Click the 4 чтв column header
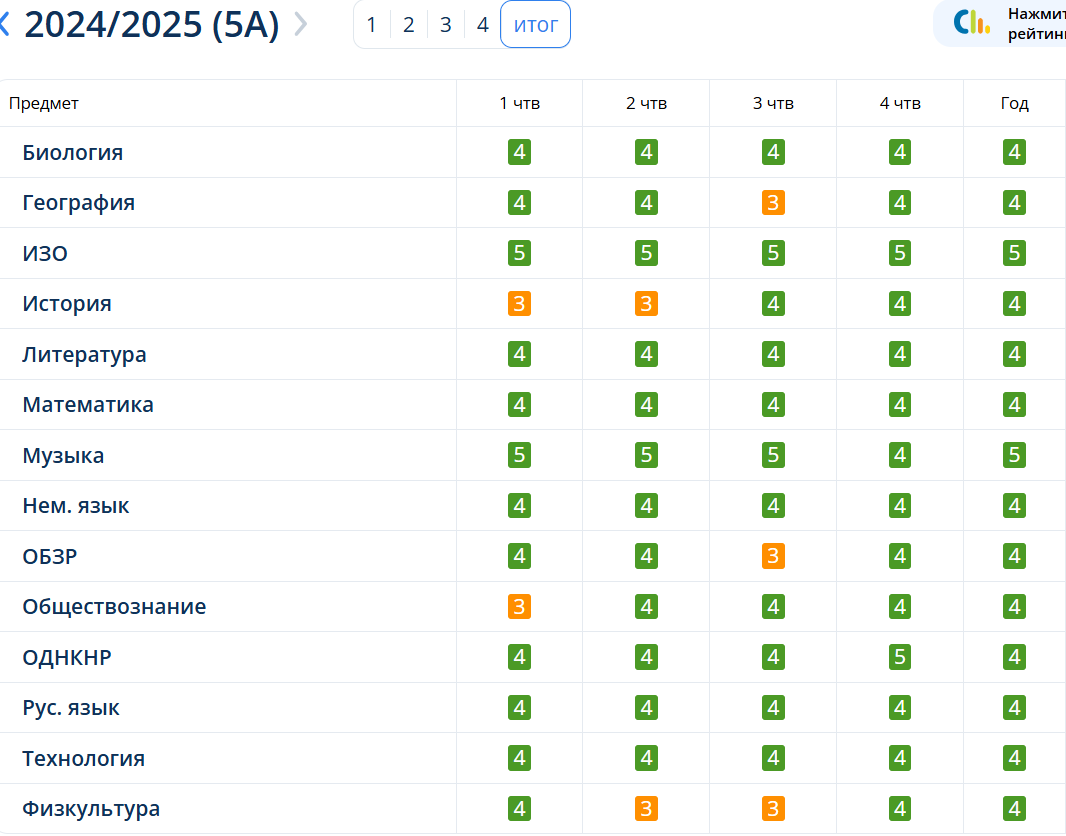The image size is (1066, 836). tap(900, 103)
